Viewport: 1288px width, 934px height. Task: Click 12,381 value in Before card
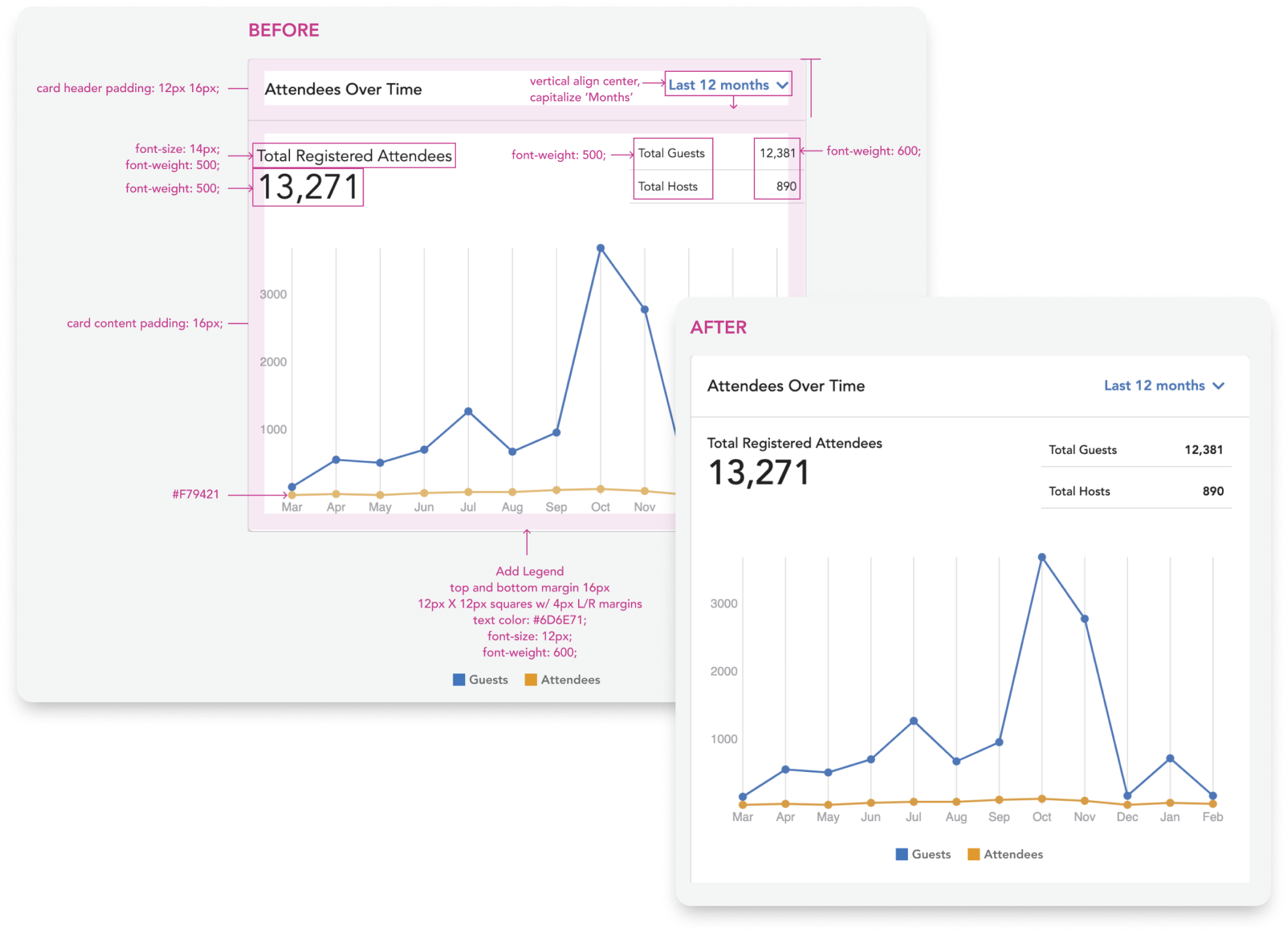[x=777, y=153]
